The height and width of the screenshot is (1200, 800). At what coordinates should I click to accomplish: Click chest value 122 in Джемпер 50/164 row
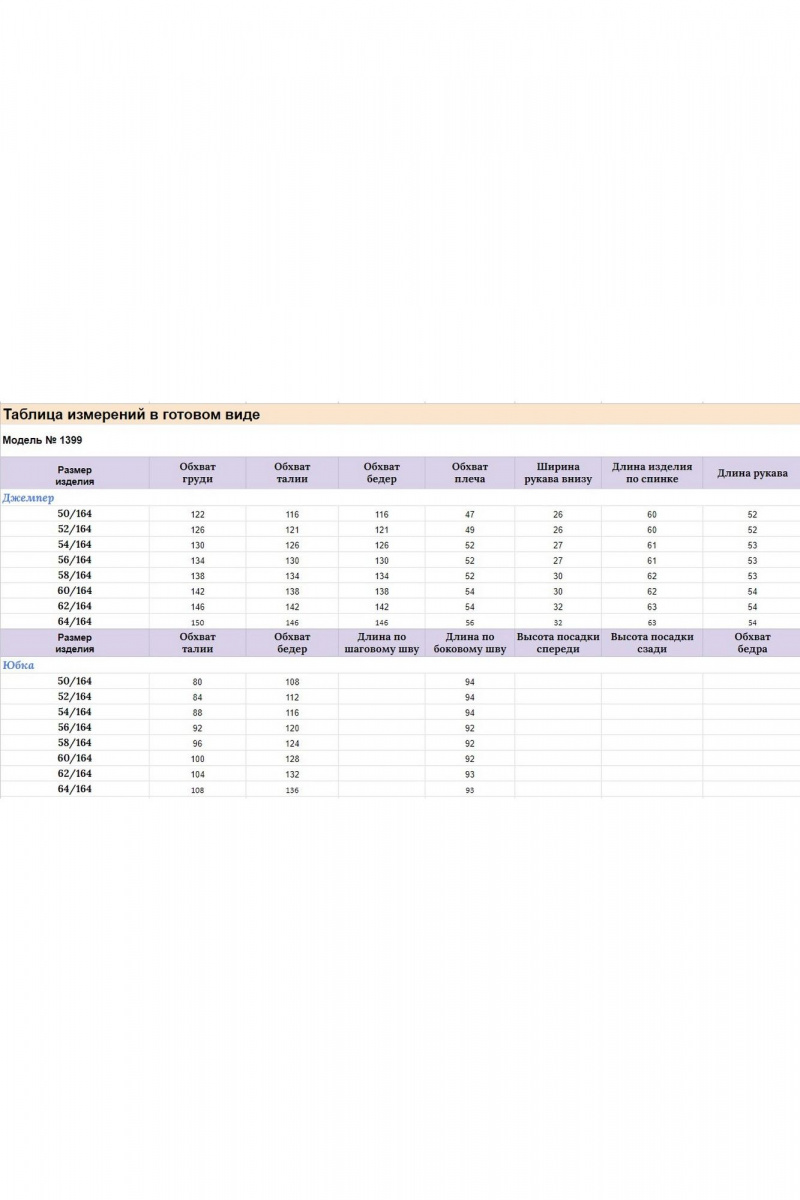coord(197,514)
